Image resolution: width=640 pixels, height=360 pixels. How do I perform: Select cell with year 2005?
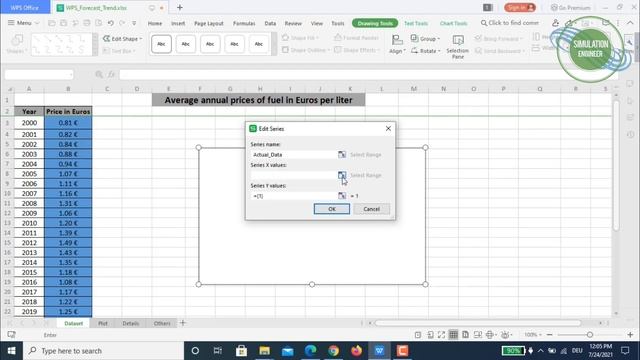[29, 173]
